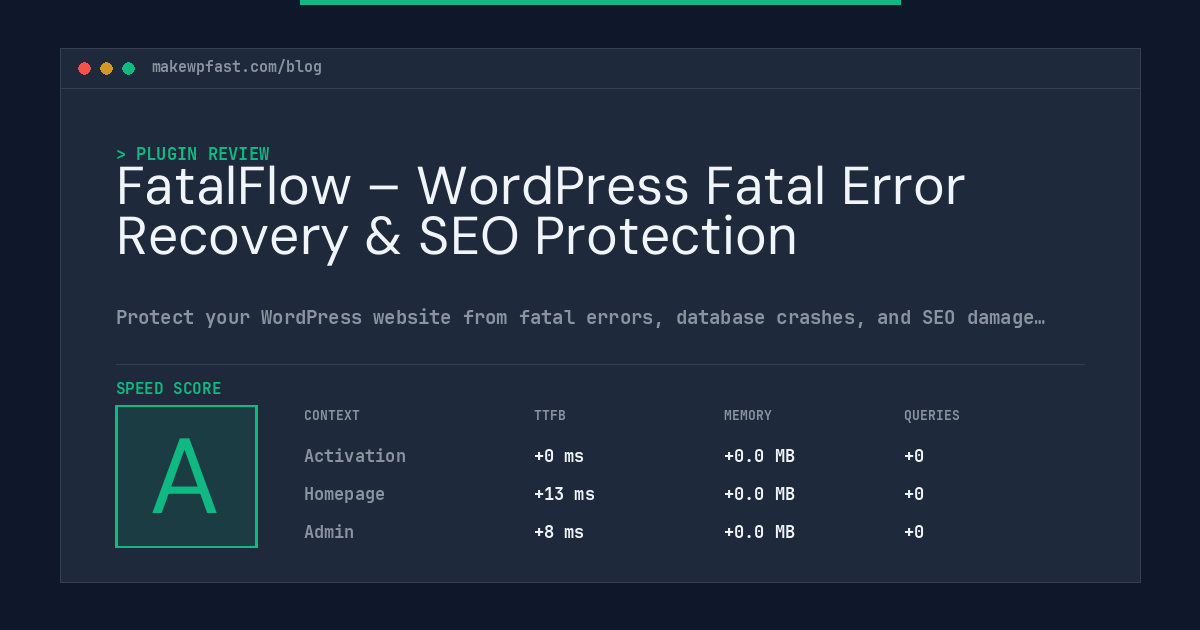Select the Homepage row label
Screen dimensions: 1200x630
click(344, 494)
